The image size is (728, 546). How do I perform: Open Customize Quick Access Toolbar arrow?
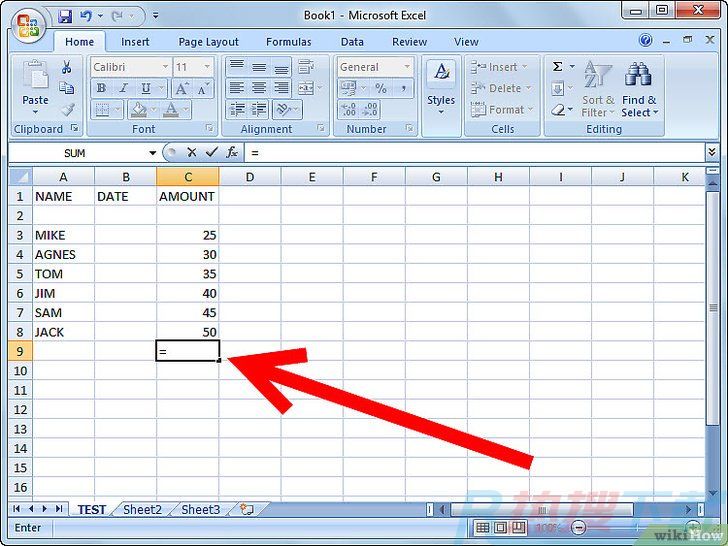156,16
